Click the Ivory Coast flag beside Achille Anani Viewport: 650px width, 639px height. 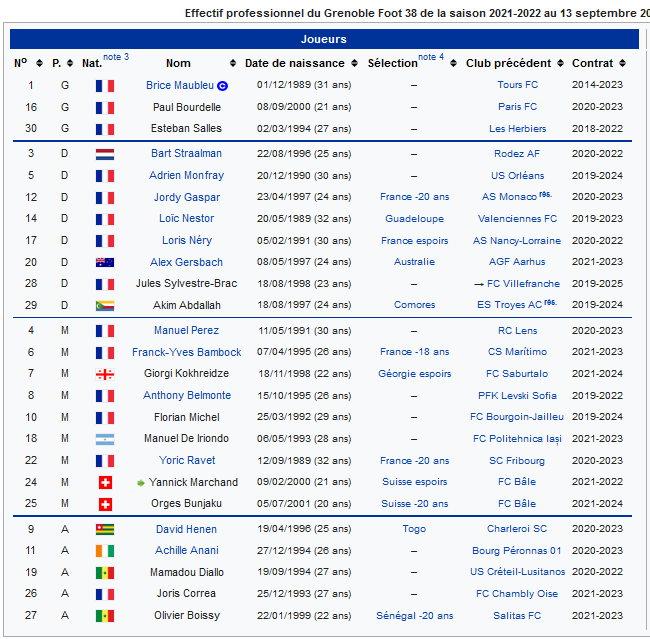pos(105,551)
